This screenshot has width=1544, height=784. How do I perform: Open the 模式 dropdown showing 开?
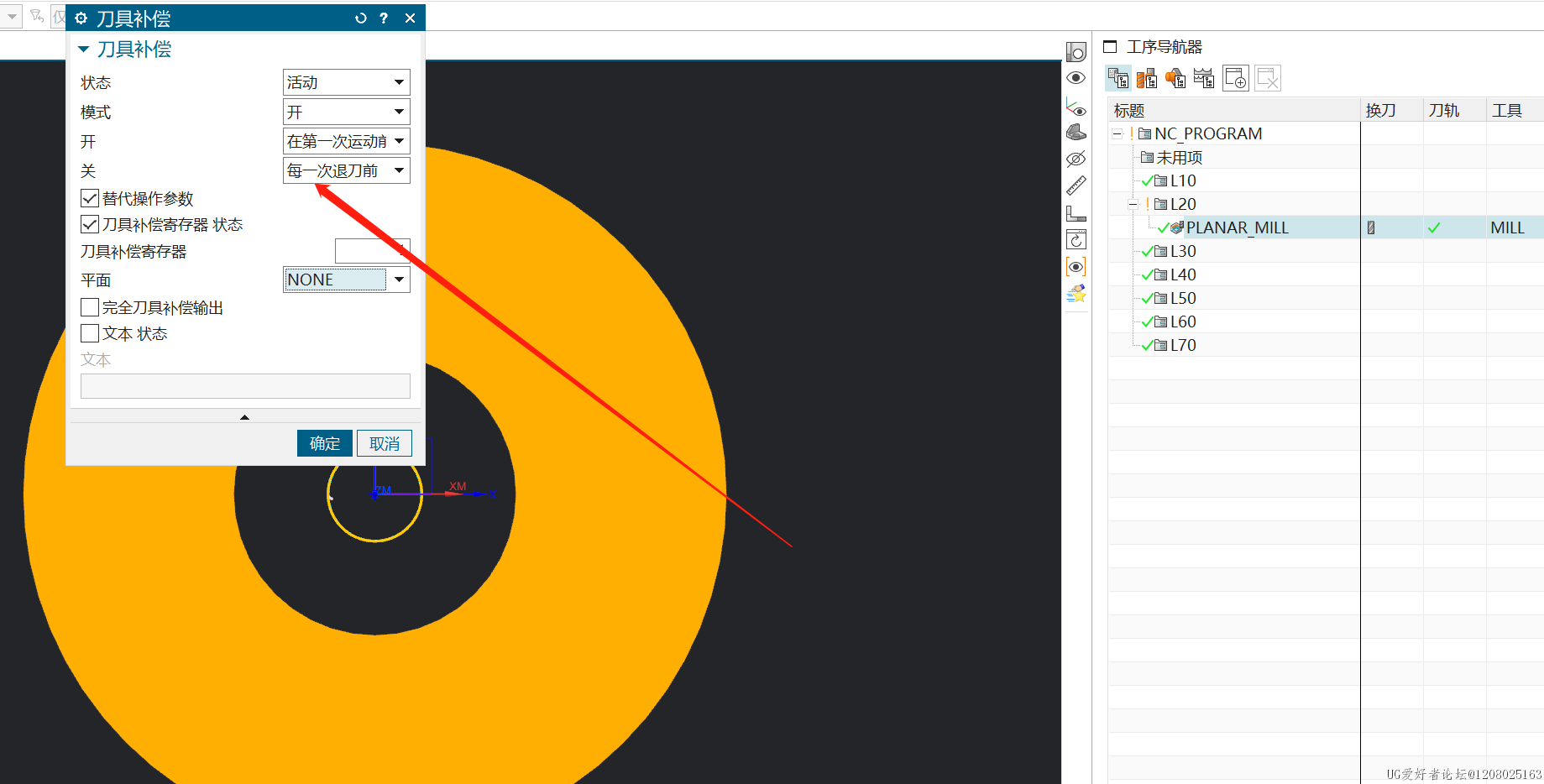coord(346,112)
